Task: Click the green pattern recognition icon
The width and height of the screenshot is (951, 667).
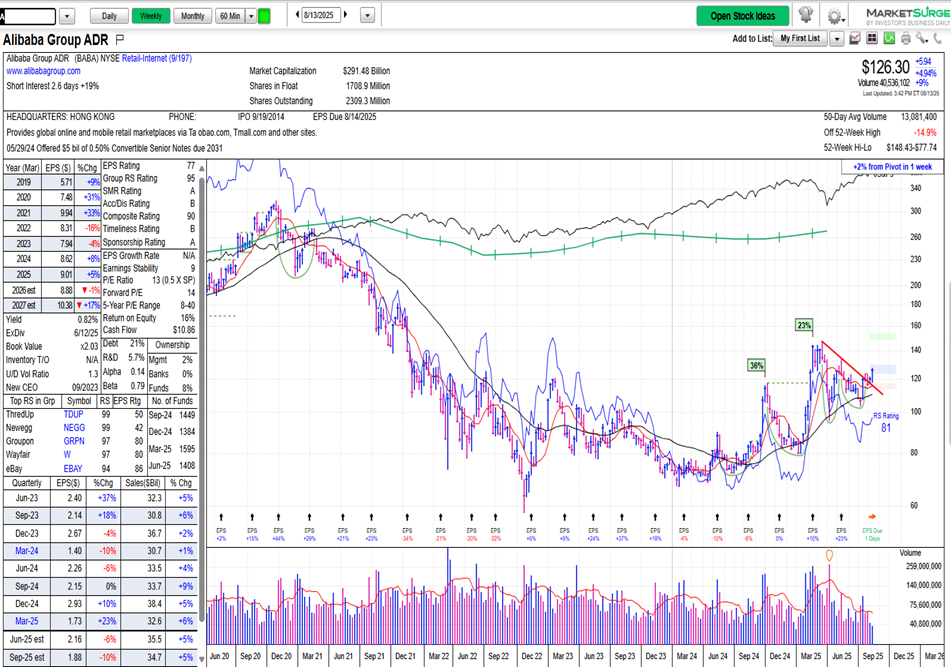Action: (889, 39)
